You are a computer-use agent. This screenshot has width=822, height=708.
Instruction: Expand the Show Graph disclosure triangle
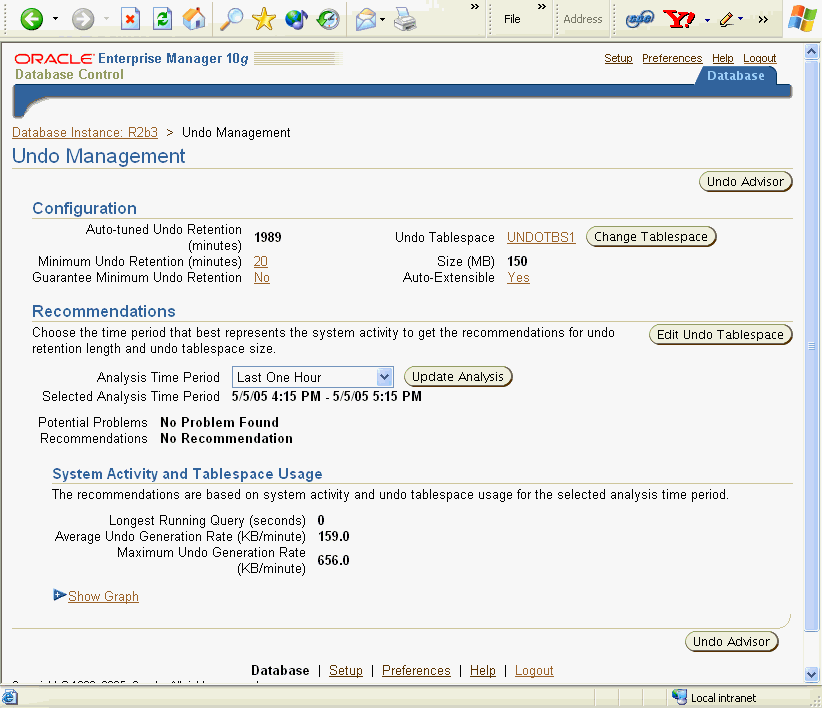59,596
